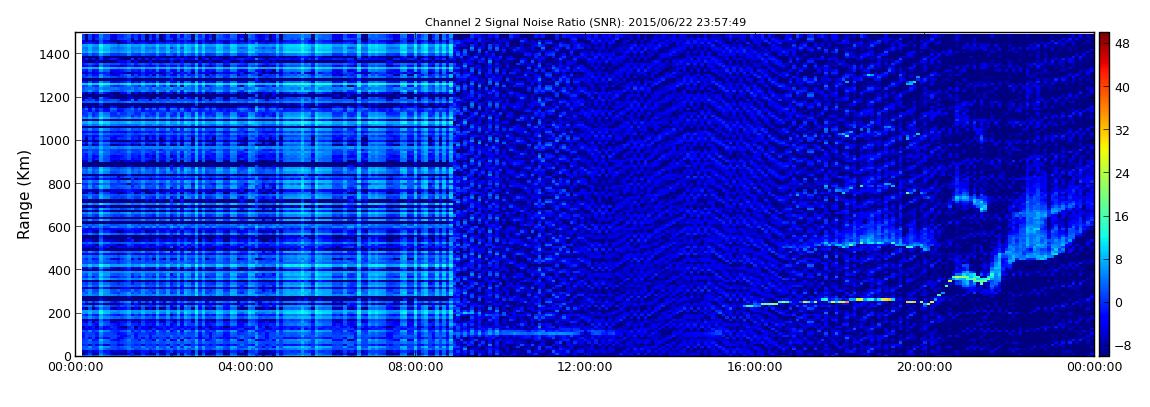Click the 12:00:00 time axis label
The image size is (1150, 407).
click(583, 368)
